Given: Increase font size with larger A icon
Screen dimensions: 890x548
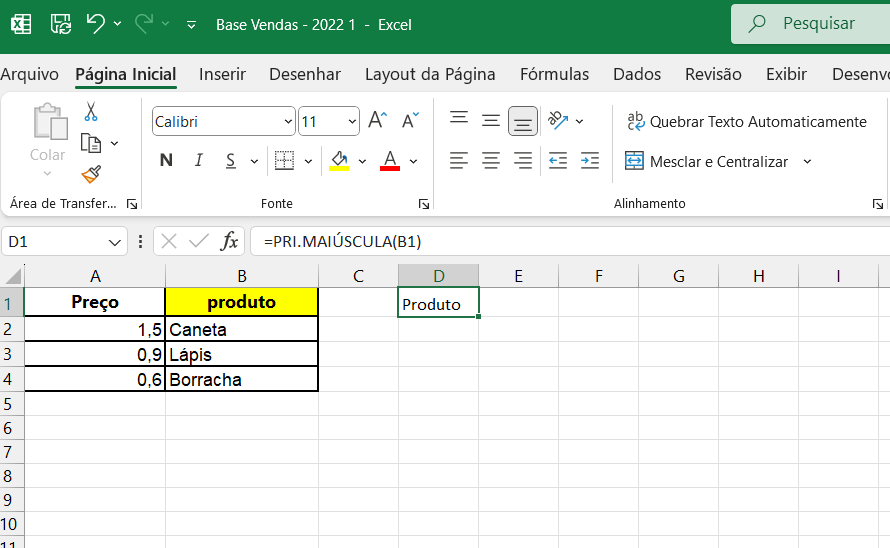Looking at the screenshot, I should pyautogui.click(x=377, y=120).
